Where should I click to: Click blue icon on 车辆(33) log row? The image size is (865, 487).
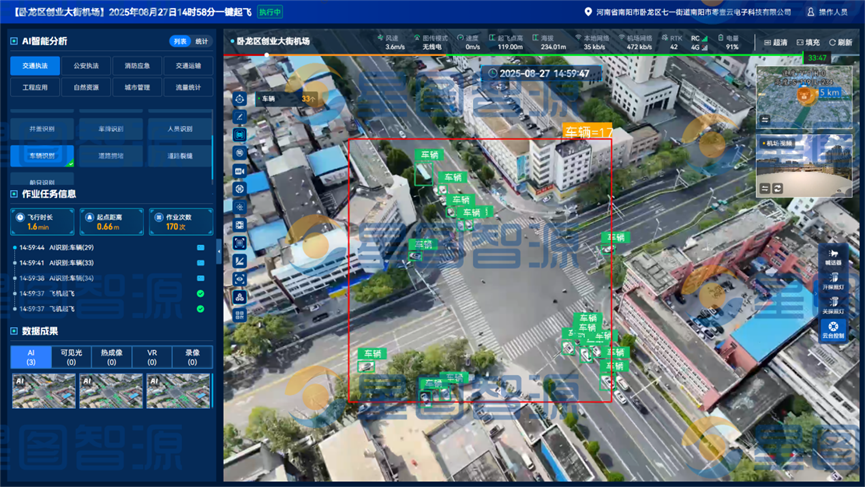click(201, 263)
